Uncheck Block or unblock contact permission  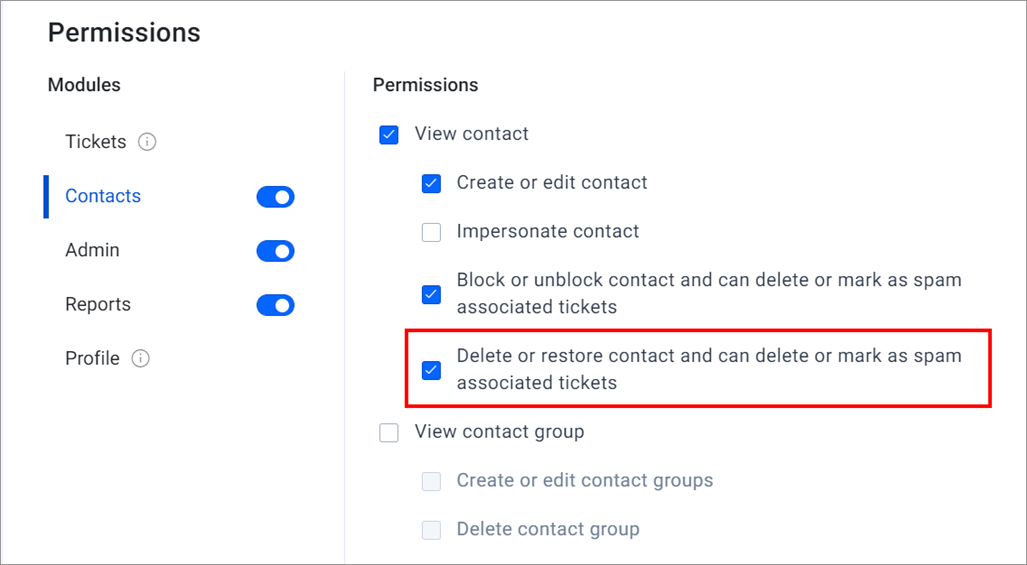431,295
